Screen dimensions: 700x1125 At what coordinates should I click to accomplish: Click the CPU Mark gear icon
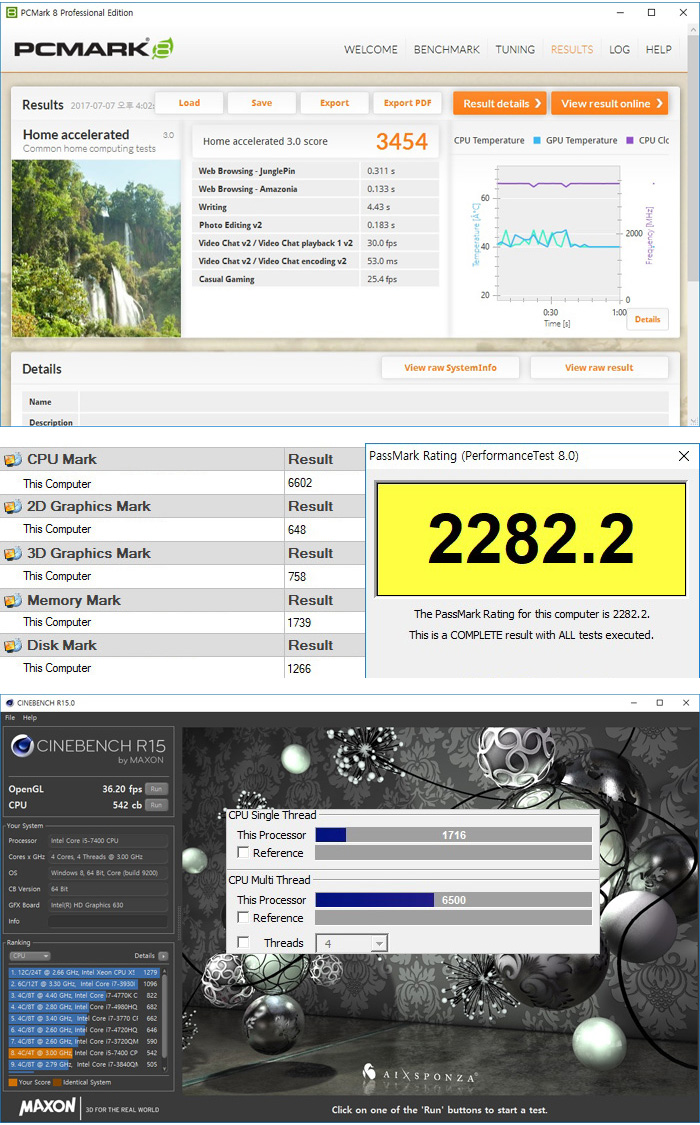13,459
